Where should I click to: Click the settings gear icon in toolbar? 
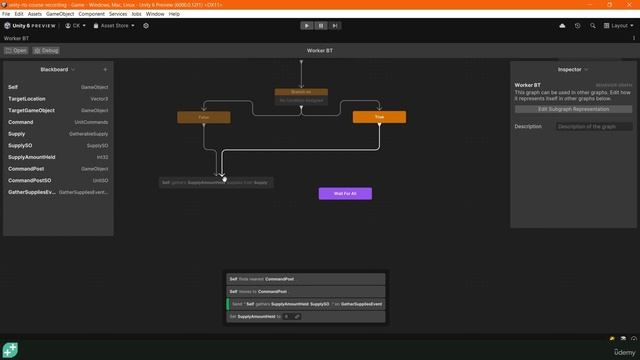[146, 26]
